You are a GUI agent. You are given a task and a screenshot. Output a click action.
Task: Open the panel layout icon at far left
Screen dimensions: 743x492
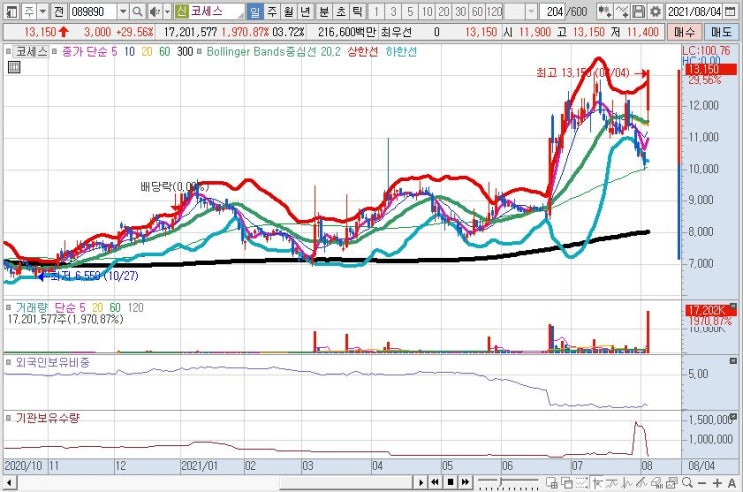pyautogui.click(x=12, y=11)
